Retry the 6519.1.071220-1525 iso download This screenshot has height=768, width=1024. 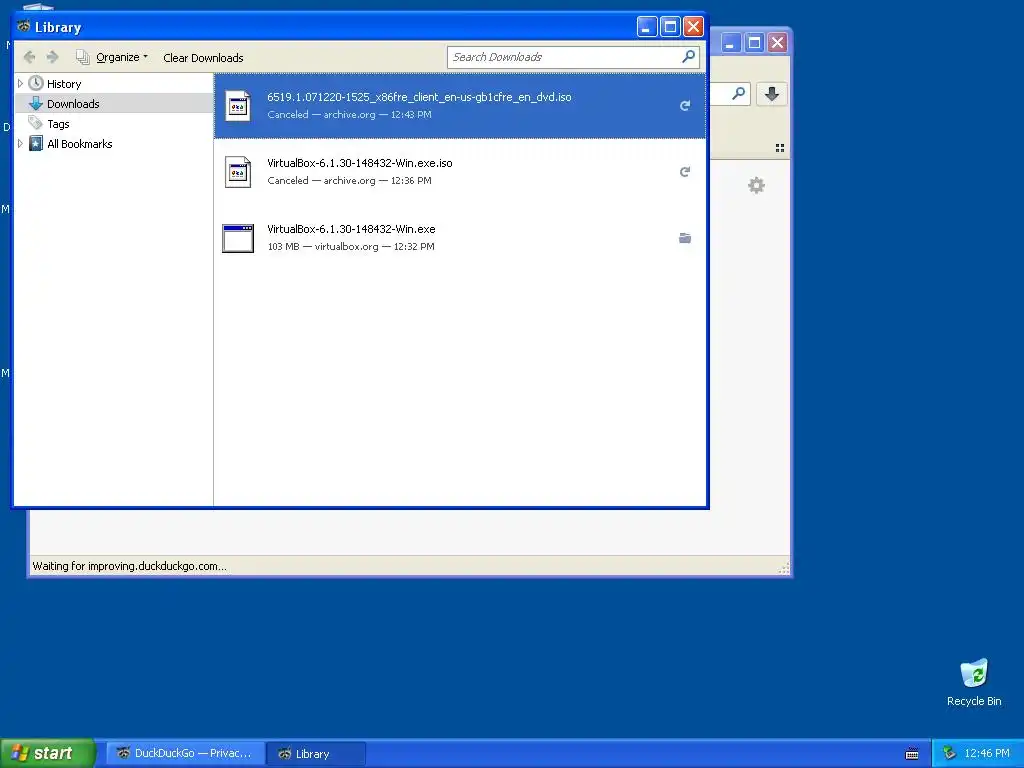click(x=684, y=106)
